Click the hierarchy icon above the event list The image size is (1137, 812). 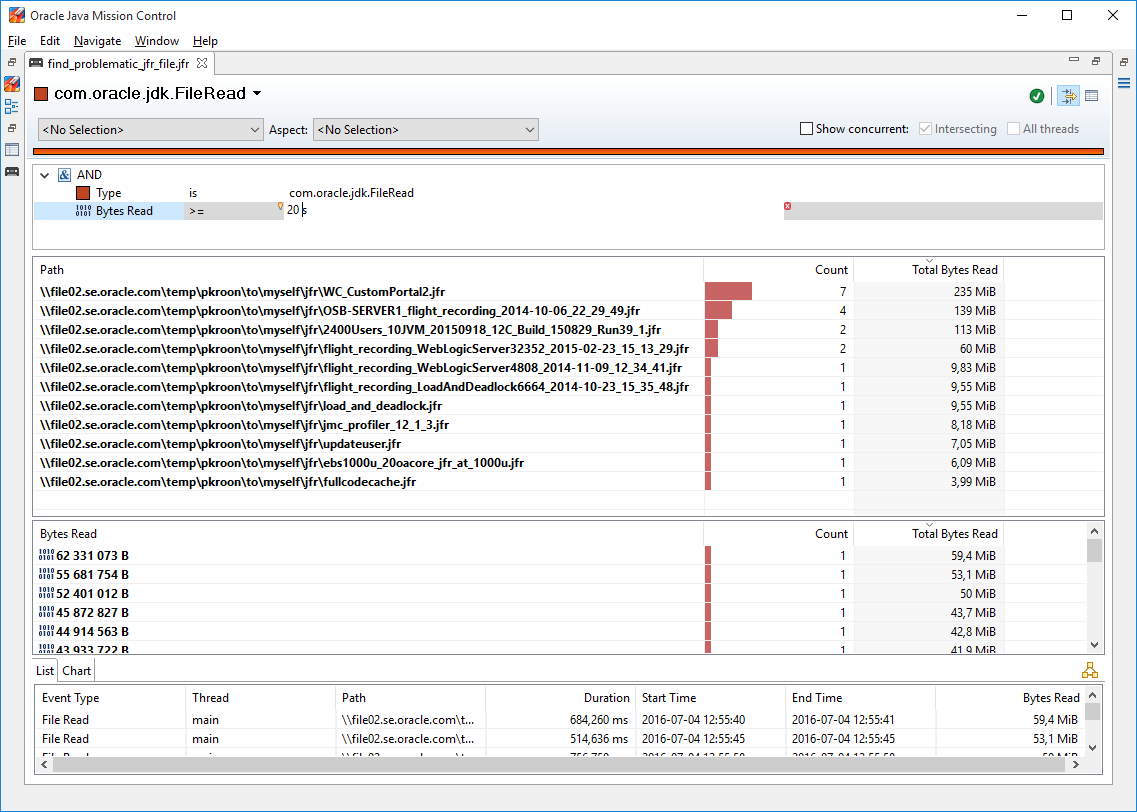pyautogui.click(x=1089, y=671)
